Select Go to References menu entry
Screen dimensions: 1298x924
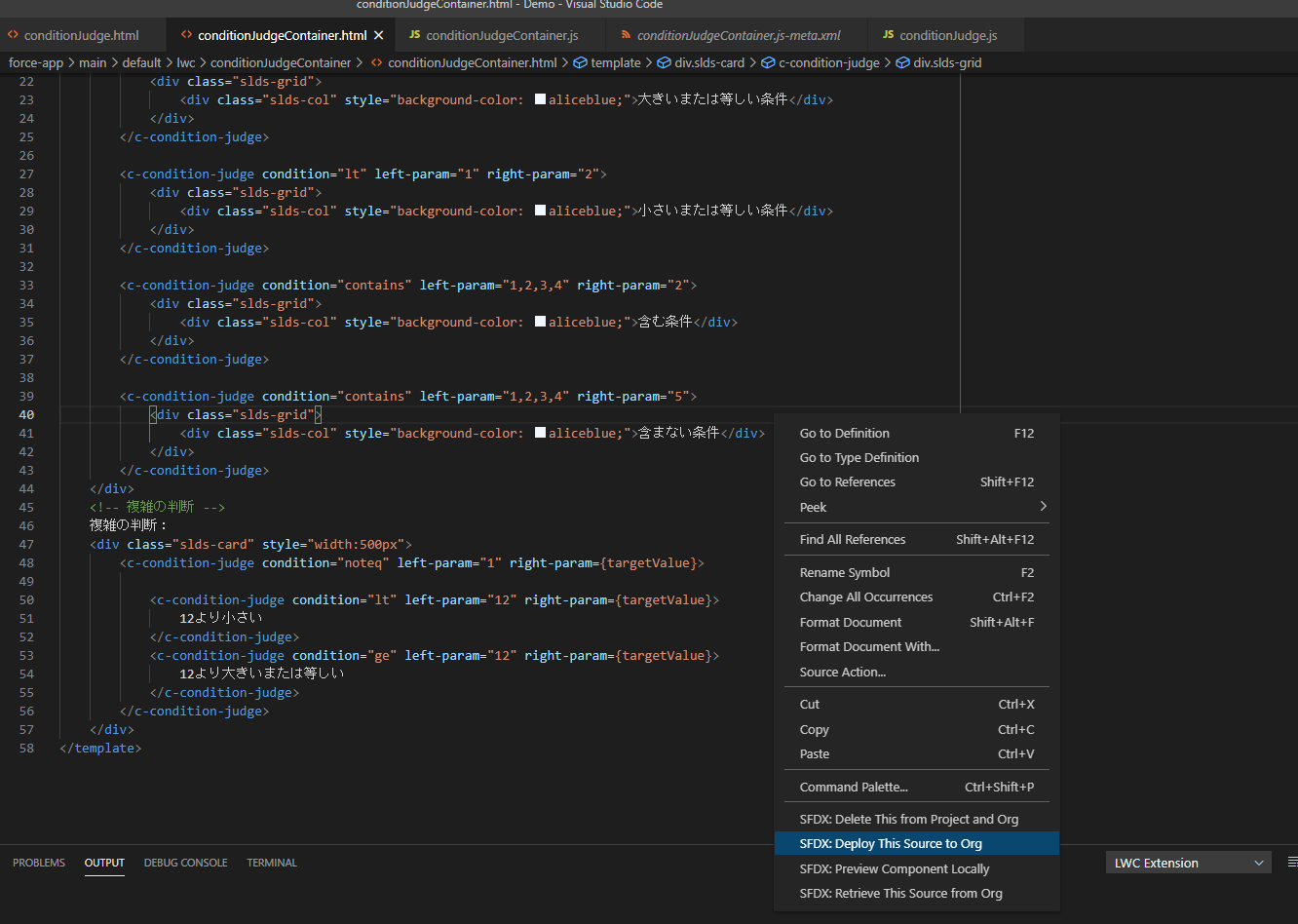[917, 481]
